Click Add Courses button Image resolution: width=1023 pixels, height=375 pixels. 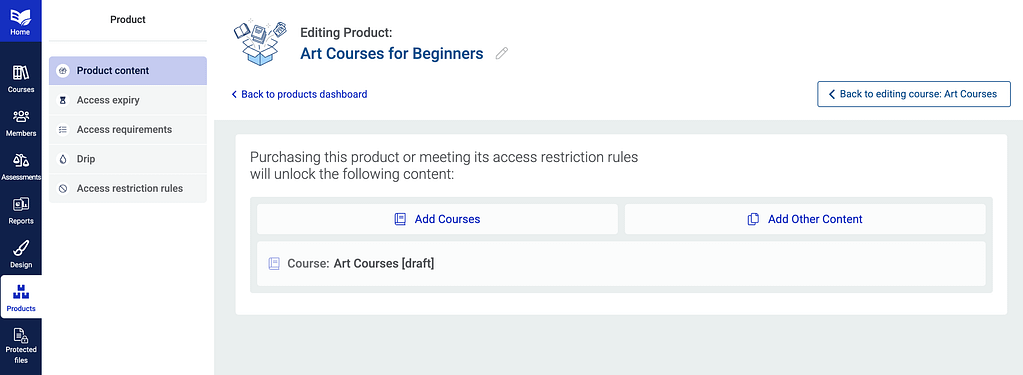(437, 219)
